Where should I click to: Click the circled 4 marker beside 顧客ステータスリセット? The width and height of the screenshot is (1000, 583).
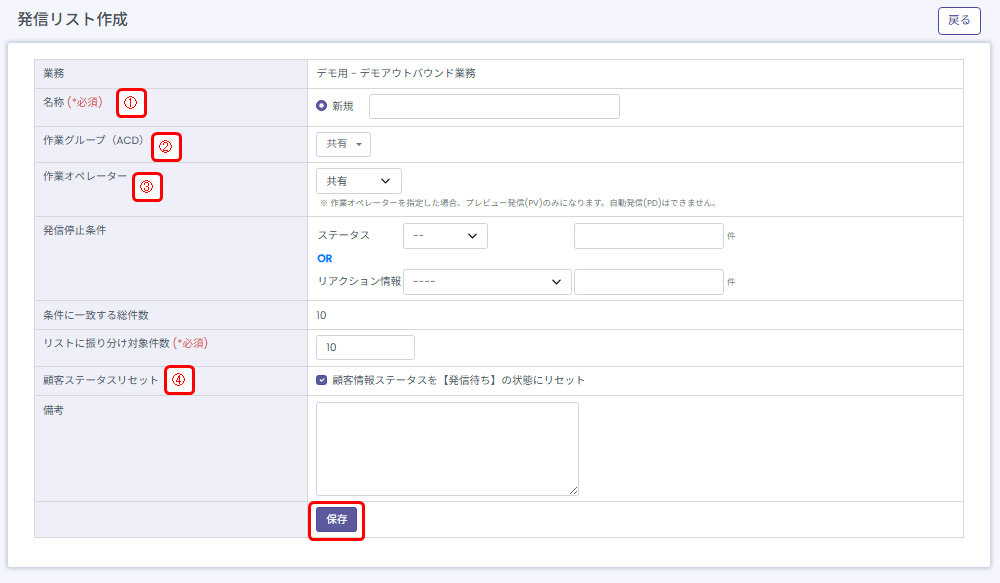179,380
